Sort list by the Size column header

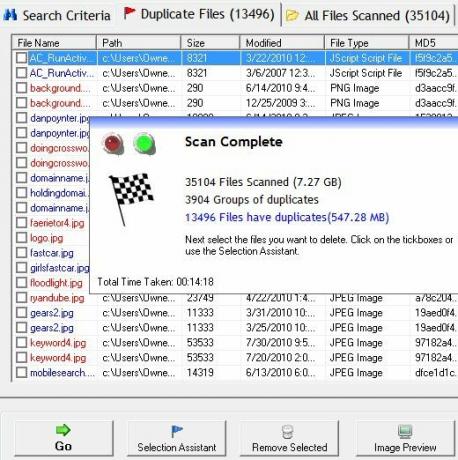[x=210, y=43]
